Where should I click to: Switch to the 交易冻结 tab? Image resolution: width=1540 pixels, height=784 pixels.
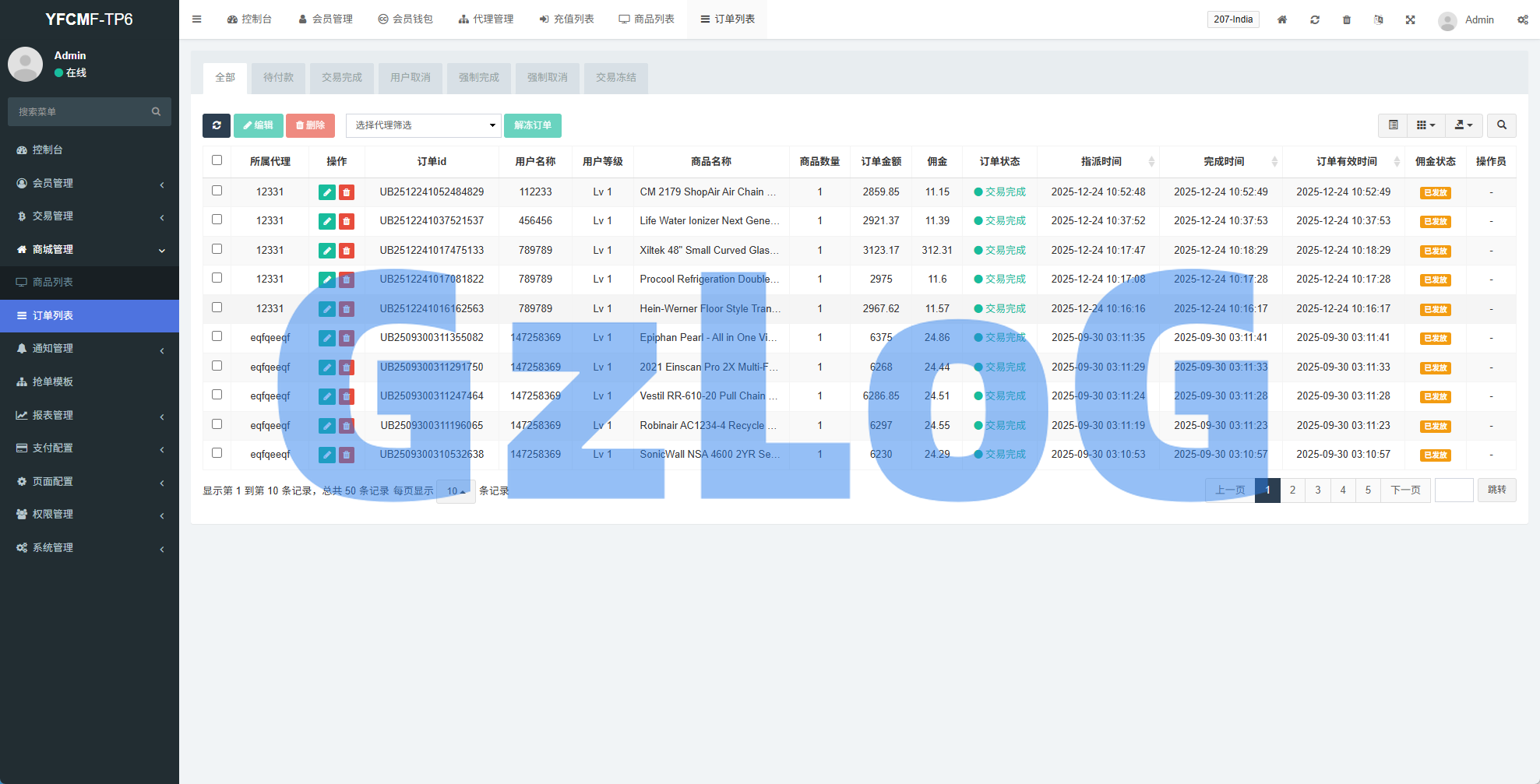(615, 78)
